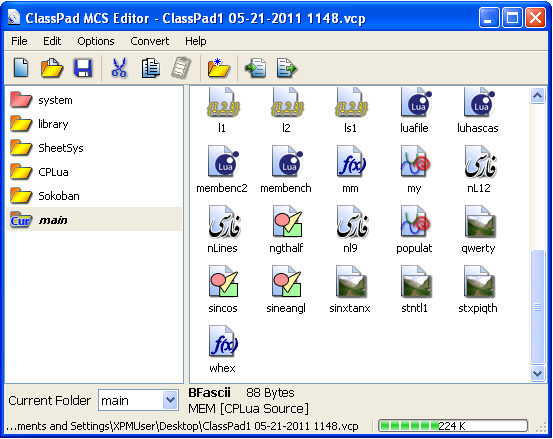This screenshot has height=439, width=553.
Task: Open the File menu
Action: tap(19, 41)
